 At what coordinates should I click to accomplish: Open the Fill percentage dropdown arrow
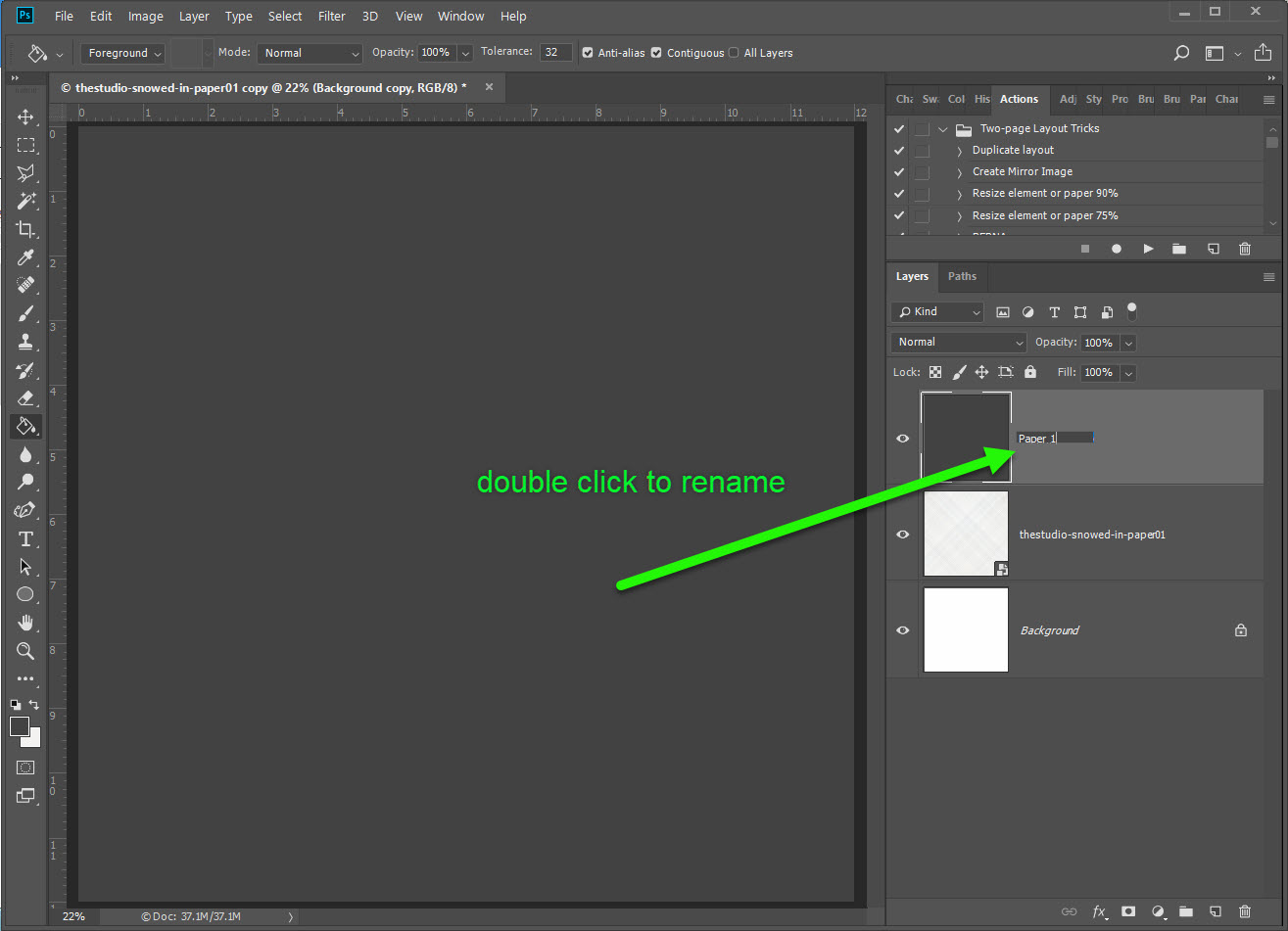point(1128,373)
